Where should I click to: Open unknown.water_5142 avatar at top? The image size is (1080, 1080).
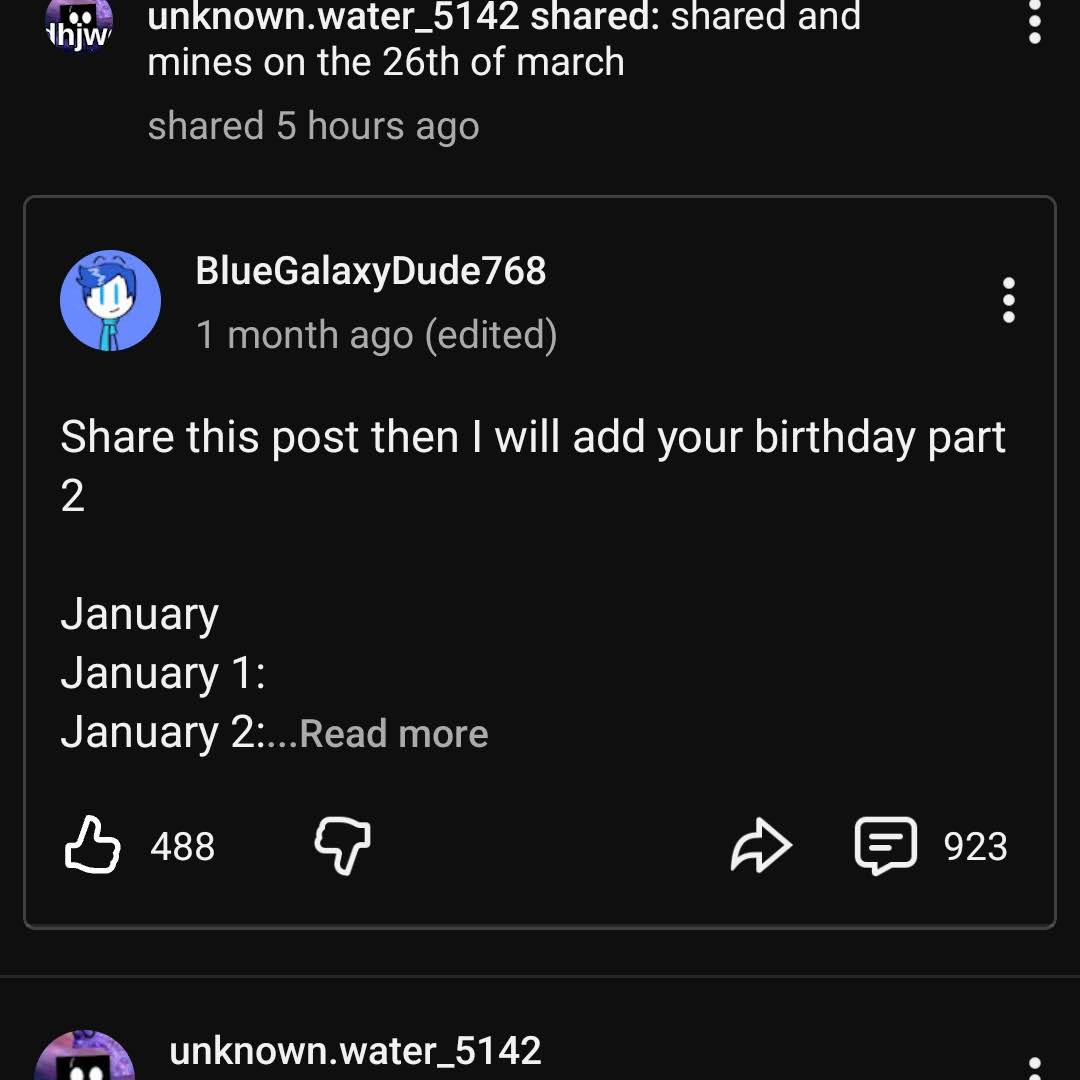point(79,24)
